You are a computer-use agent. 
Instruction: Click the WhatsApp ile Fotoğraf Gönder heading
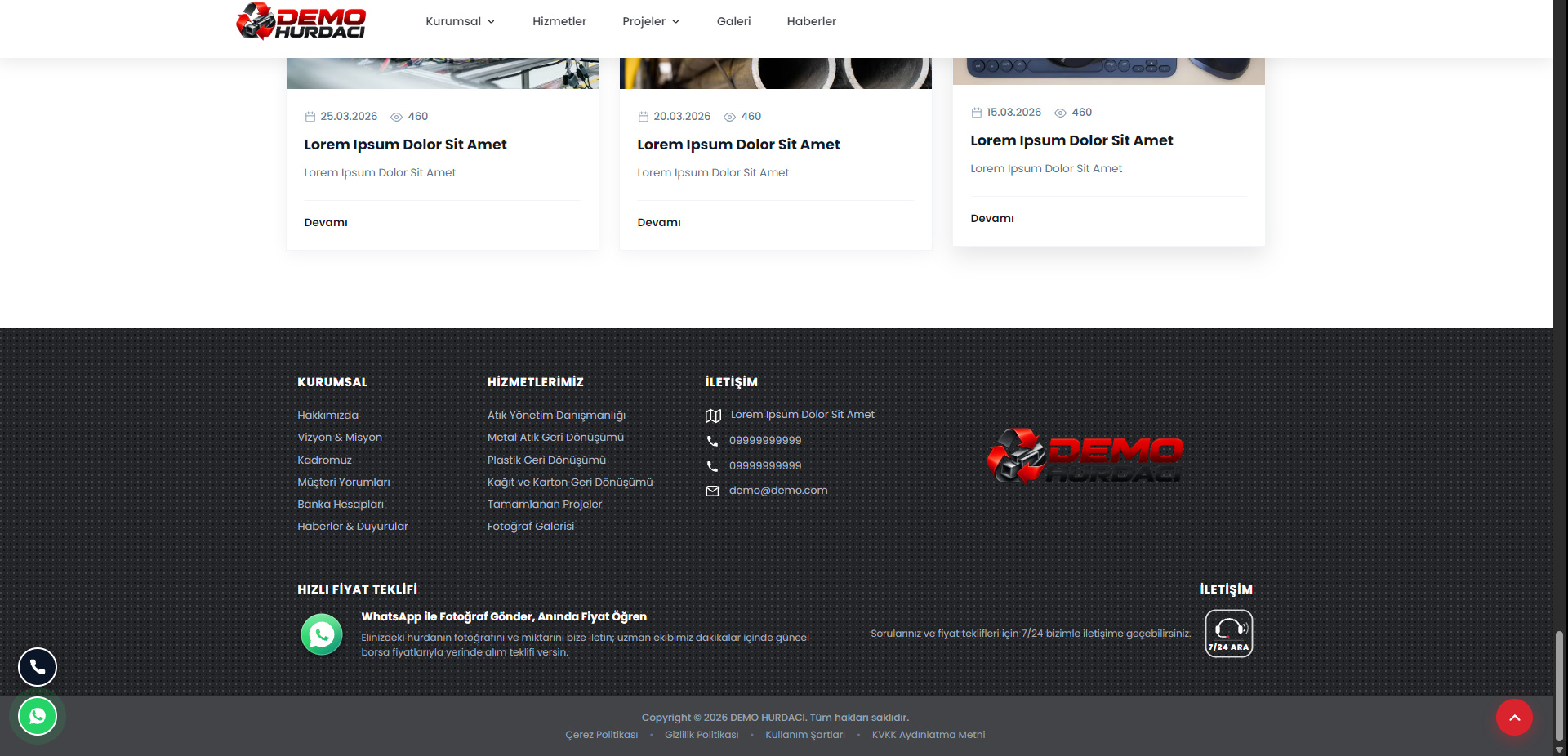point(504,616)
